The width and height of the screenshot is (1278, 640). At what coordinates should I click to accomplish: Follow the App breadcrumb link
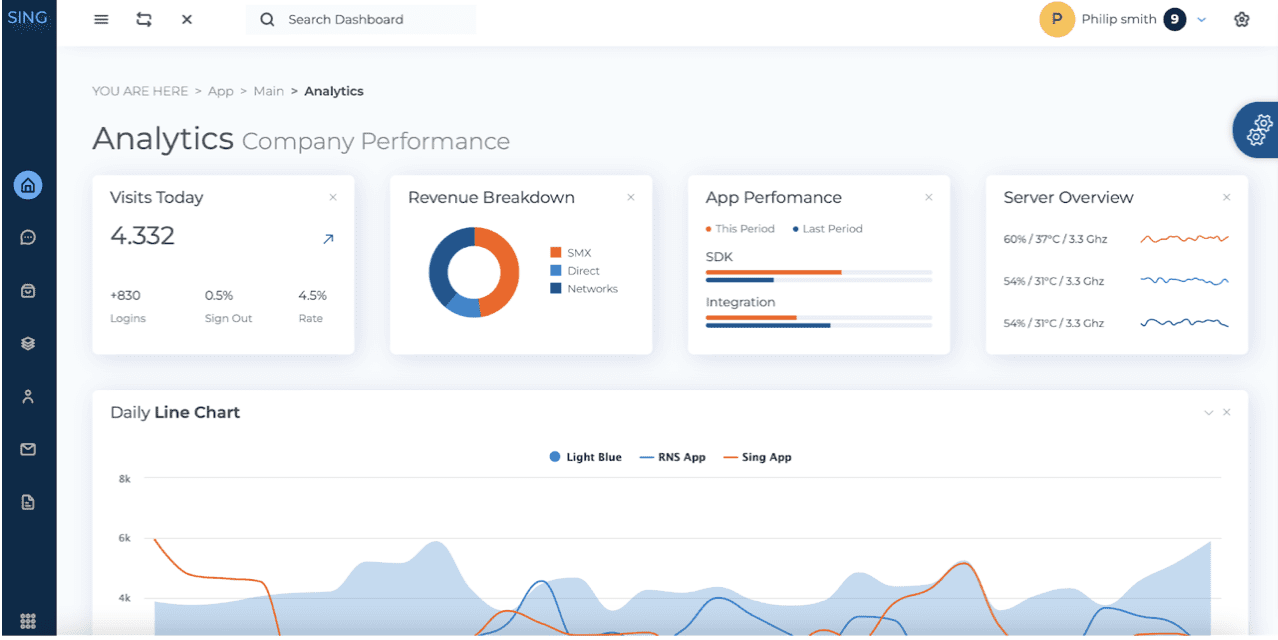tap(220, 90)
